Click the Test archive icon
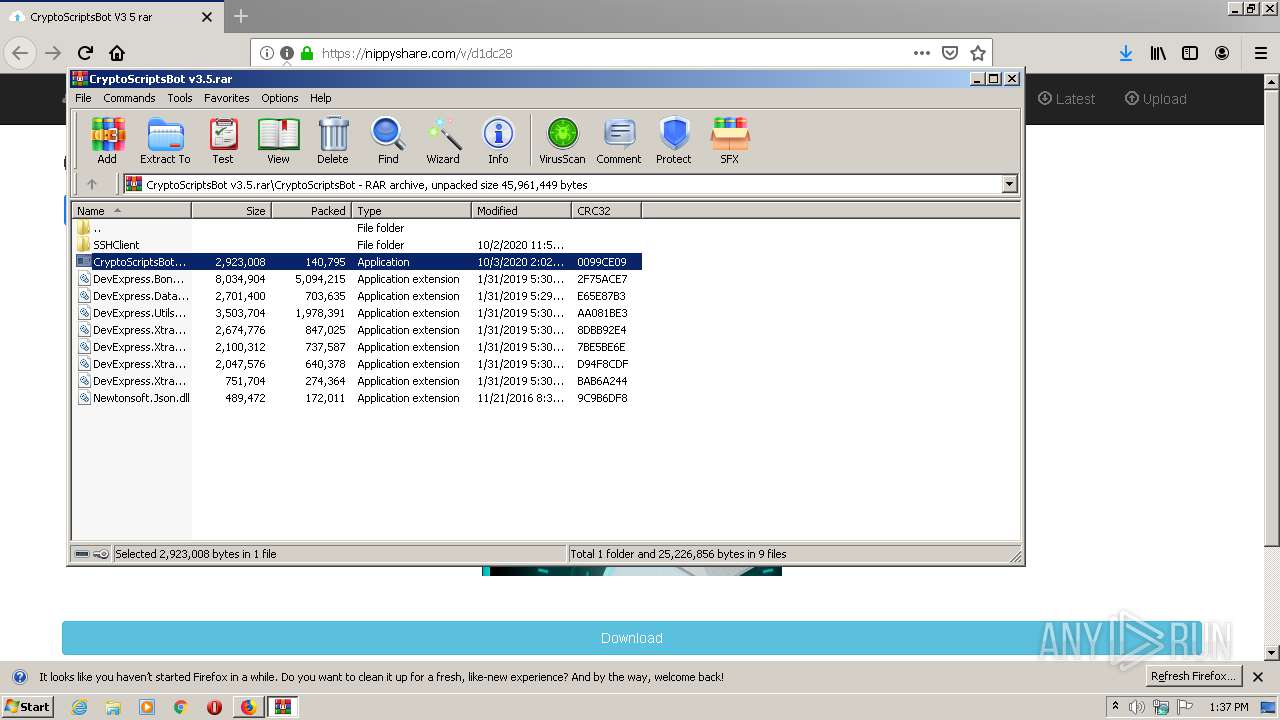The height and width of the screenshot is (720, 1280). tap(223, 140)
